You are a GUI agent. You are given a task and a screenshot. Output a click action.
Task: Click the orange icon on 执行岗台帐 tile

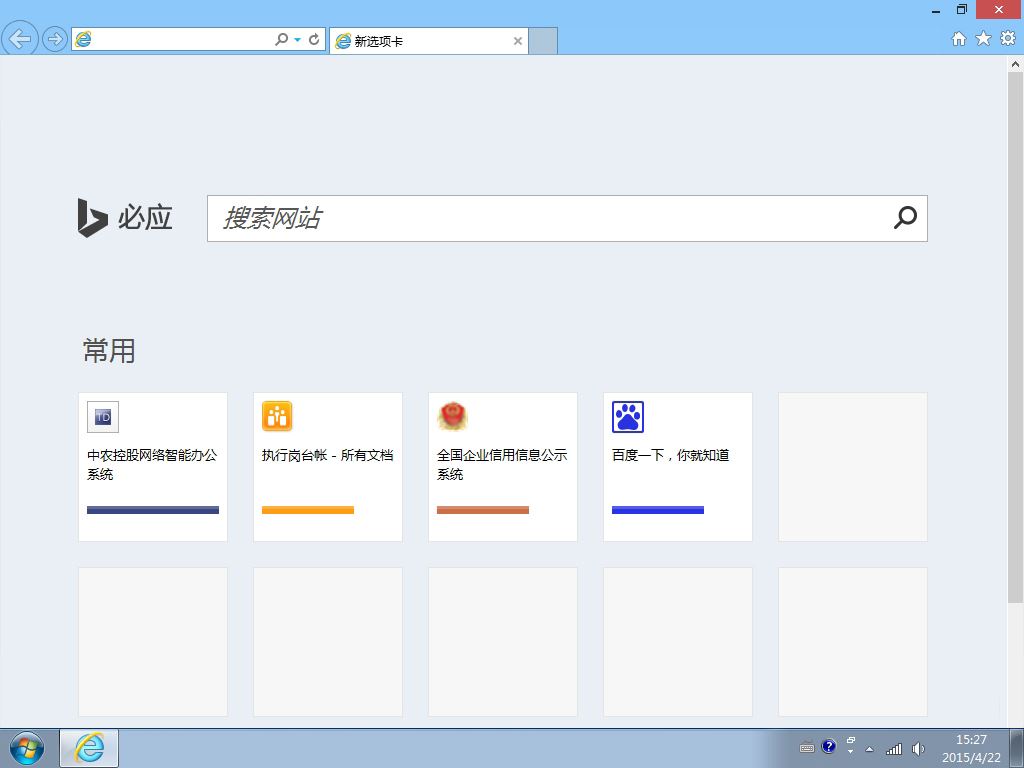(278, 417)
